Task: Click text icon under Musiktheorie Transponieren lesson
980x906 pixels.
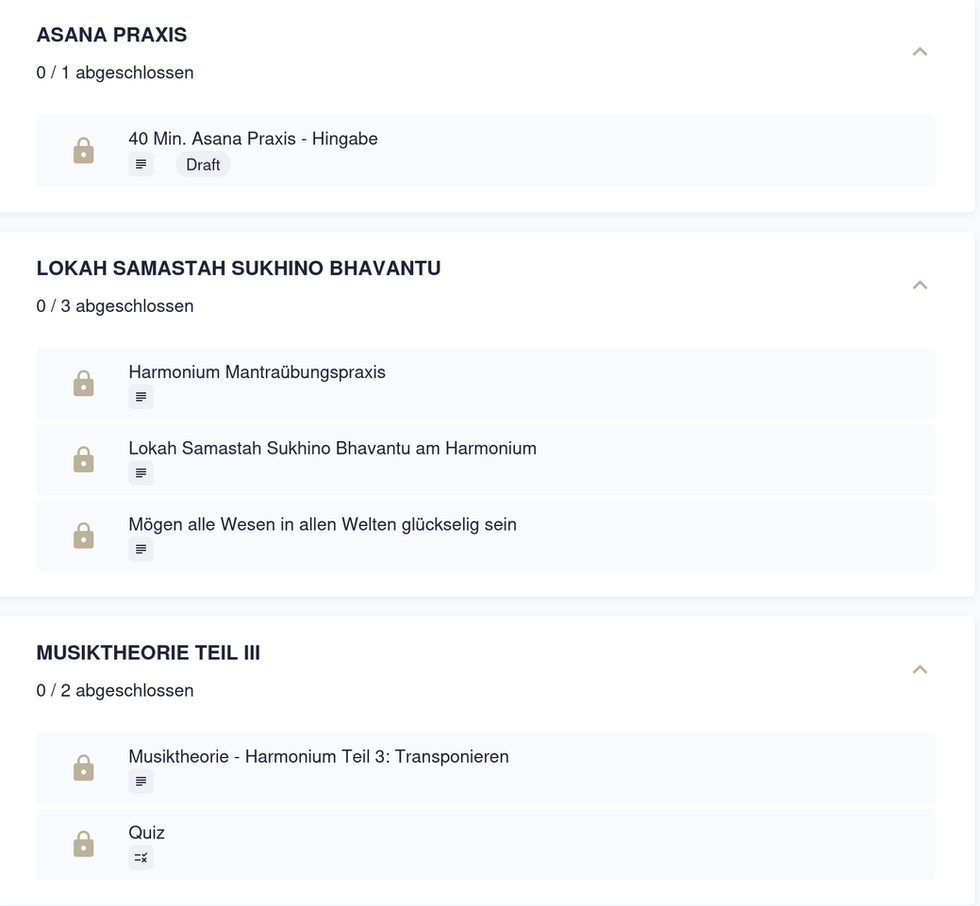Action: pos(141,781)
